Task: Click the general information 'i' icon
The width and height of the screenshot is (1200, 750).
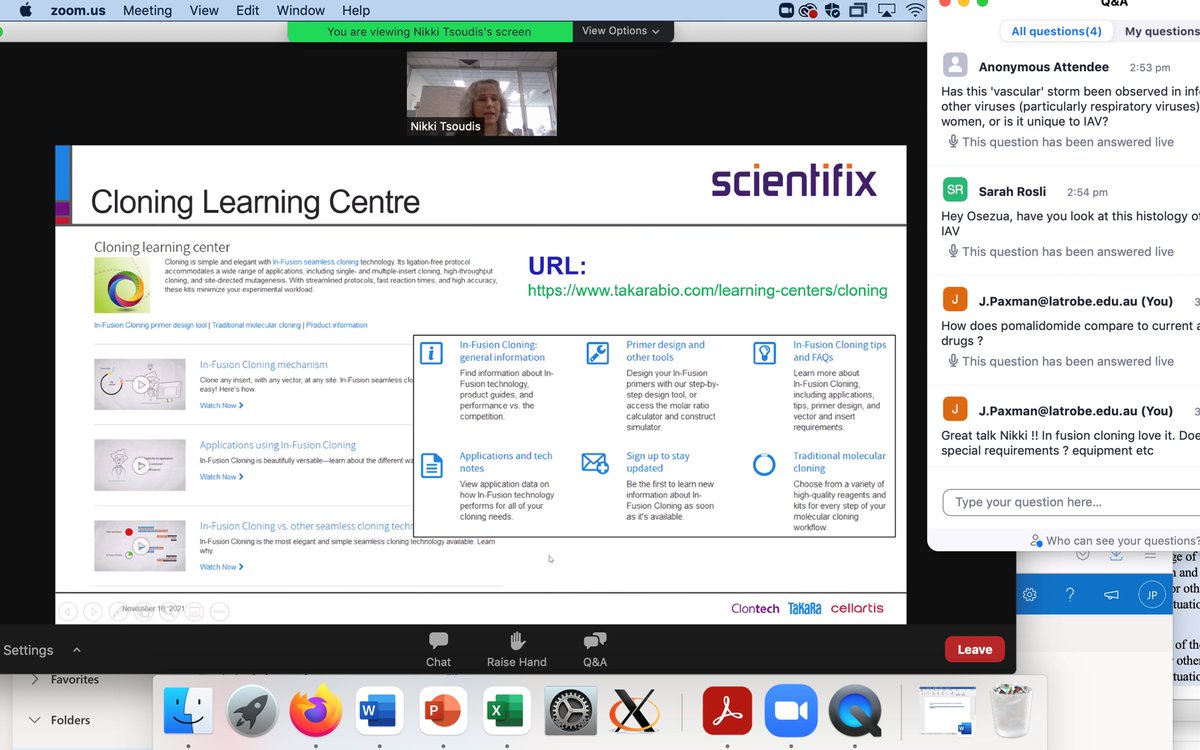Action: [431, 353]
